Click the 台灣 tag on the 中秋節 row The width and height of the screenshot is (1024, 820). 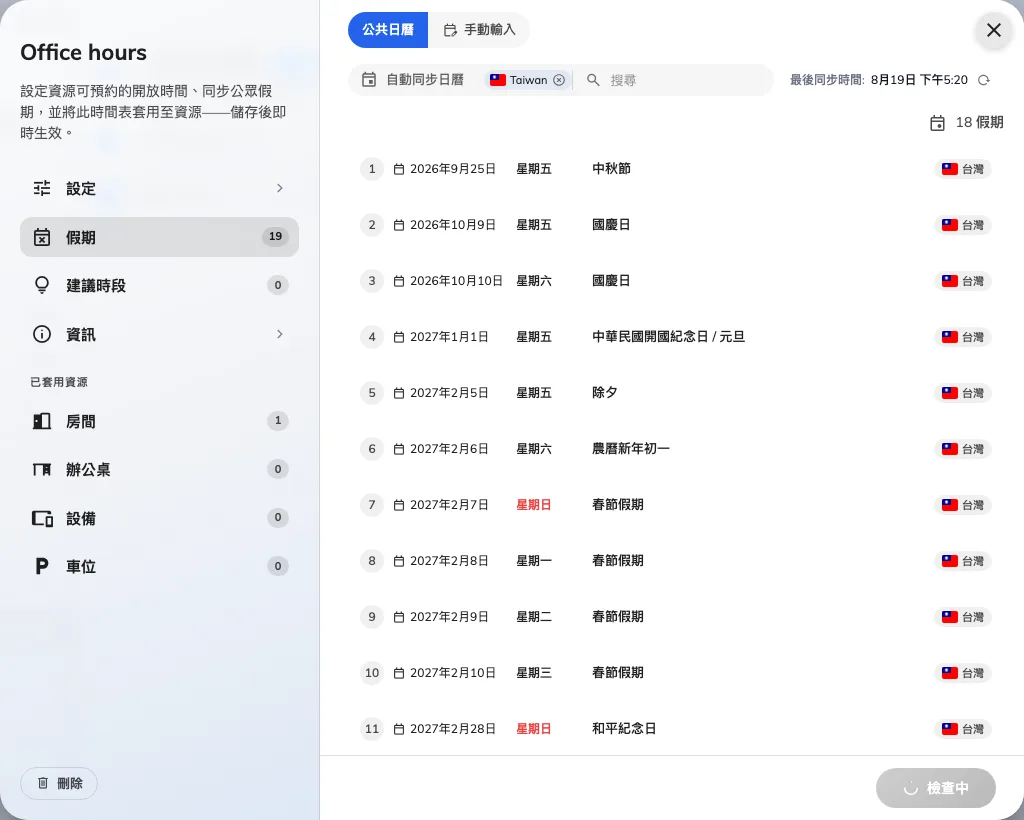click(963, 169)
